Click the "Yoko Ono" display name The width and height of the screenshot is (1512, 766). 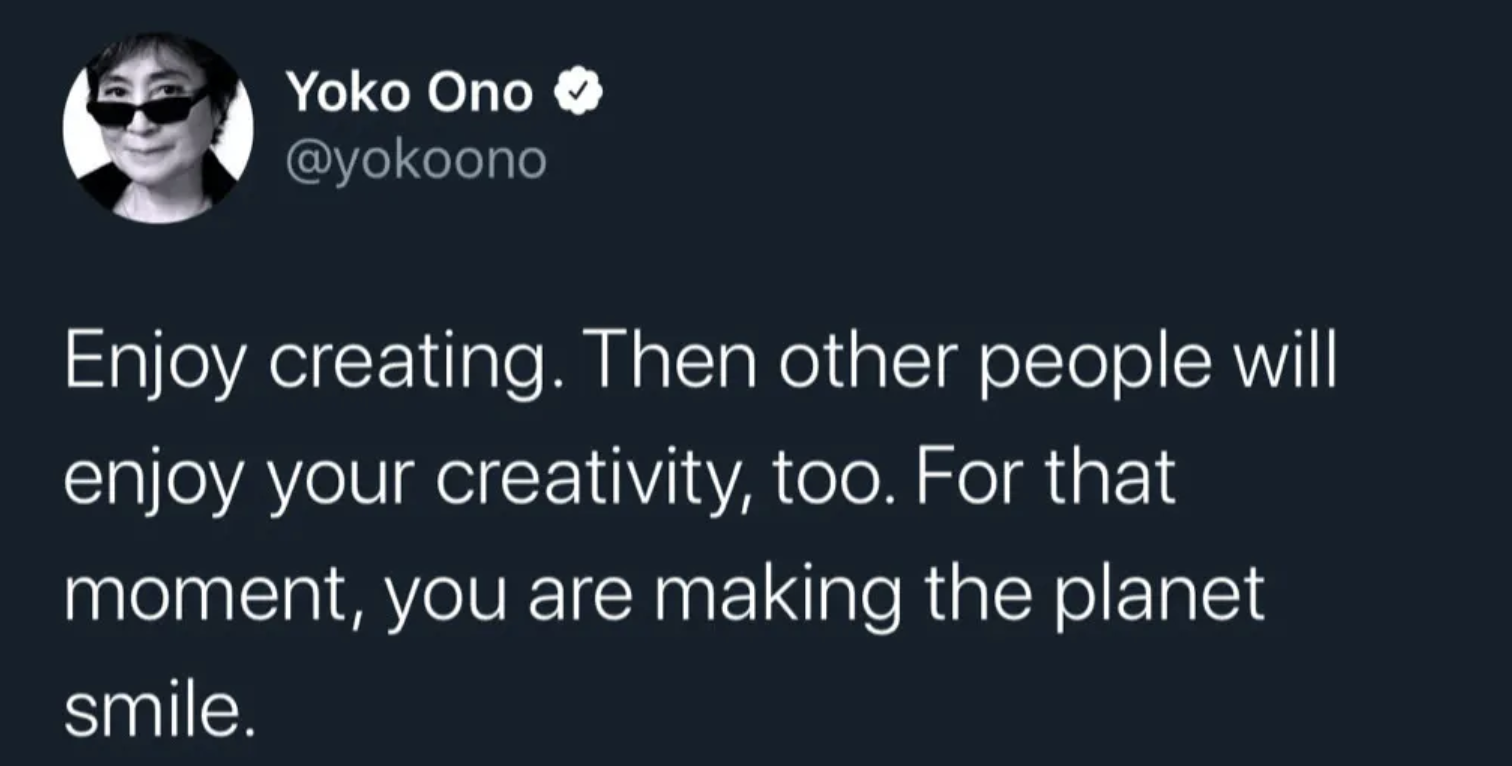[409, 94]
